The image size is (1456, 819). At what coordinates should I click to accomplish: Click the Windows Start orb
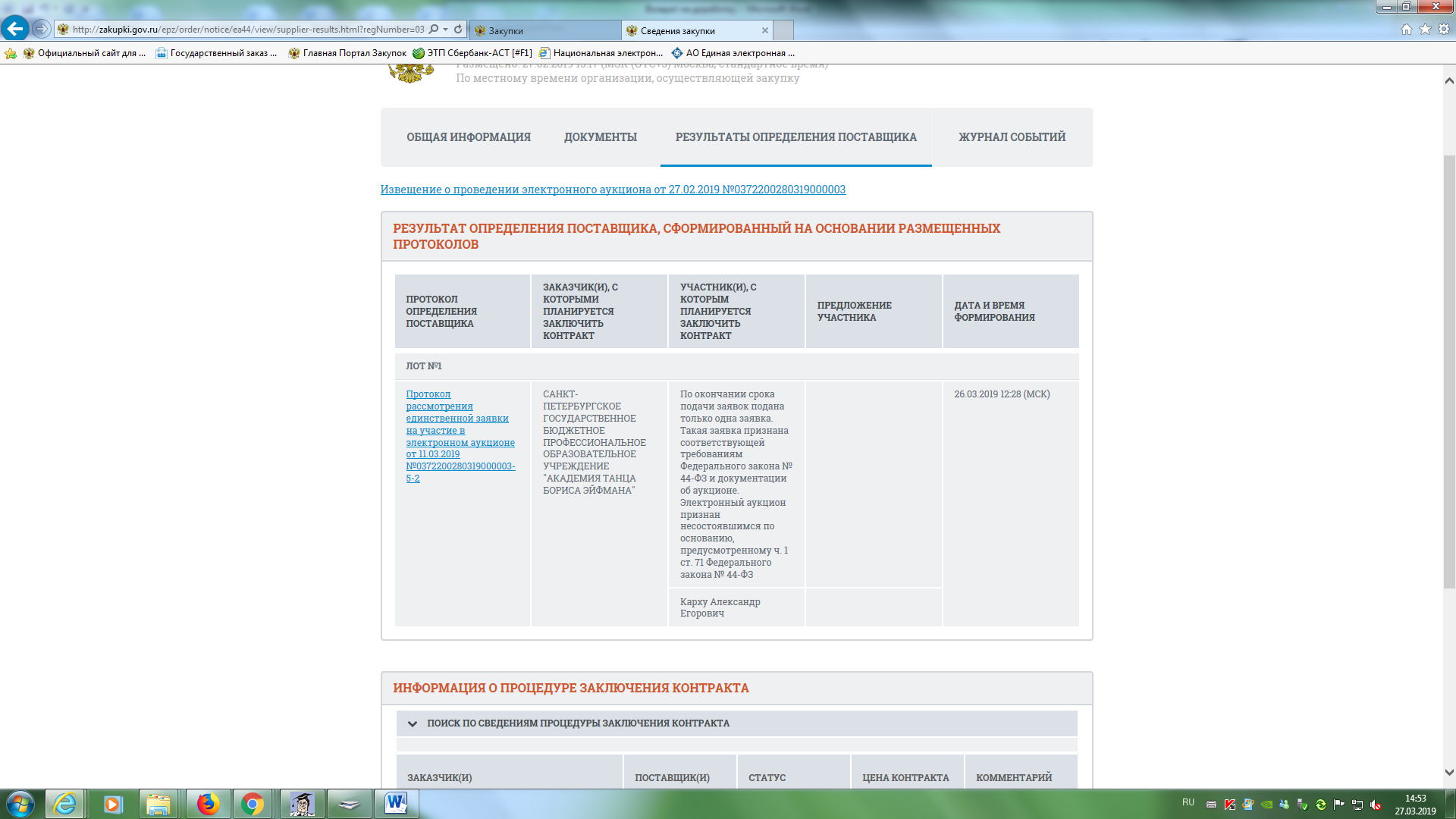point(20,804)
